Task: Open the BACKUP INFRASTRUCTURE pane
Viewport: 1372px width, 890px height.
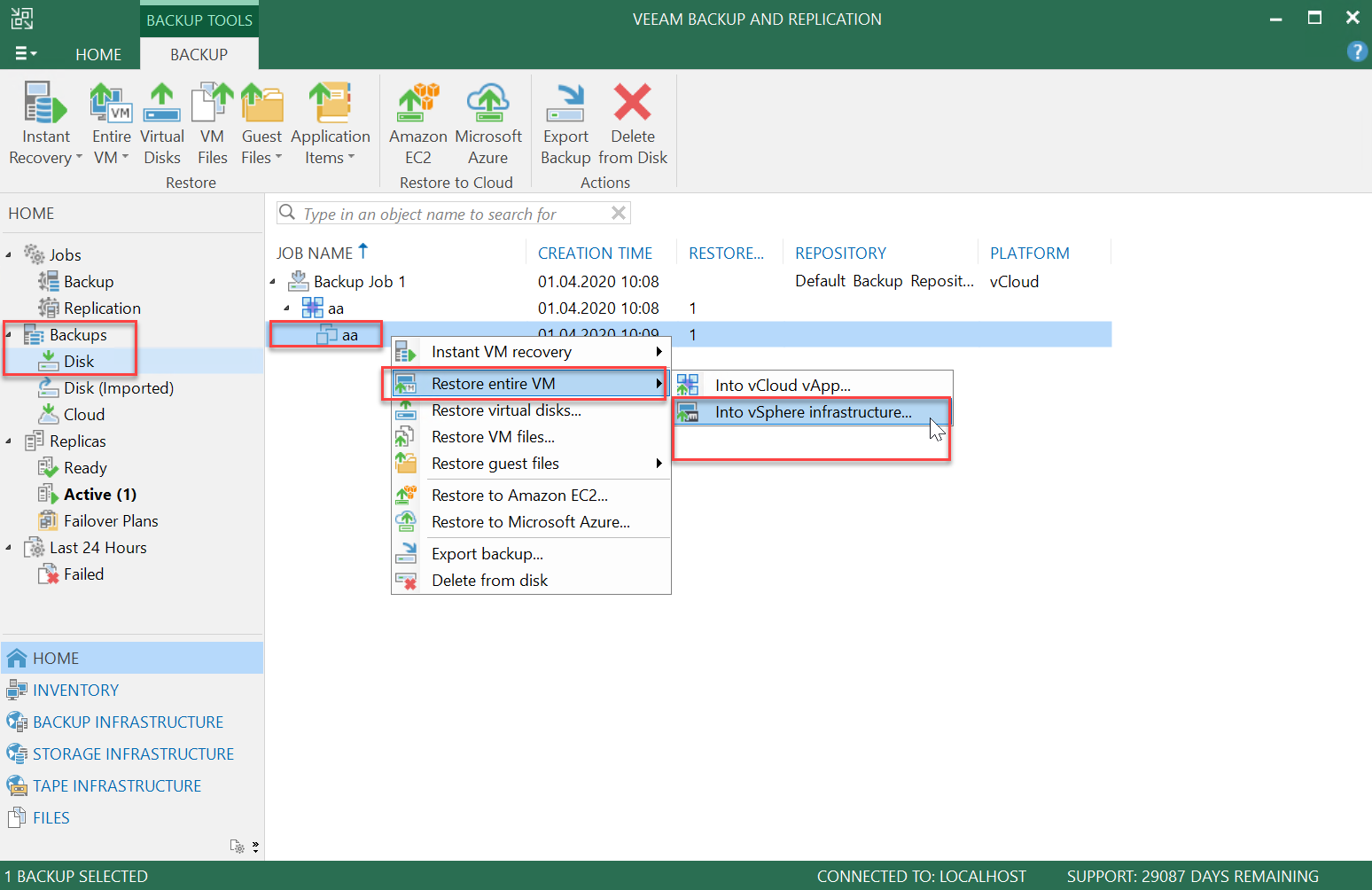Action: click(x=132, y=722)
